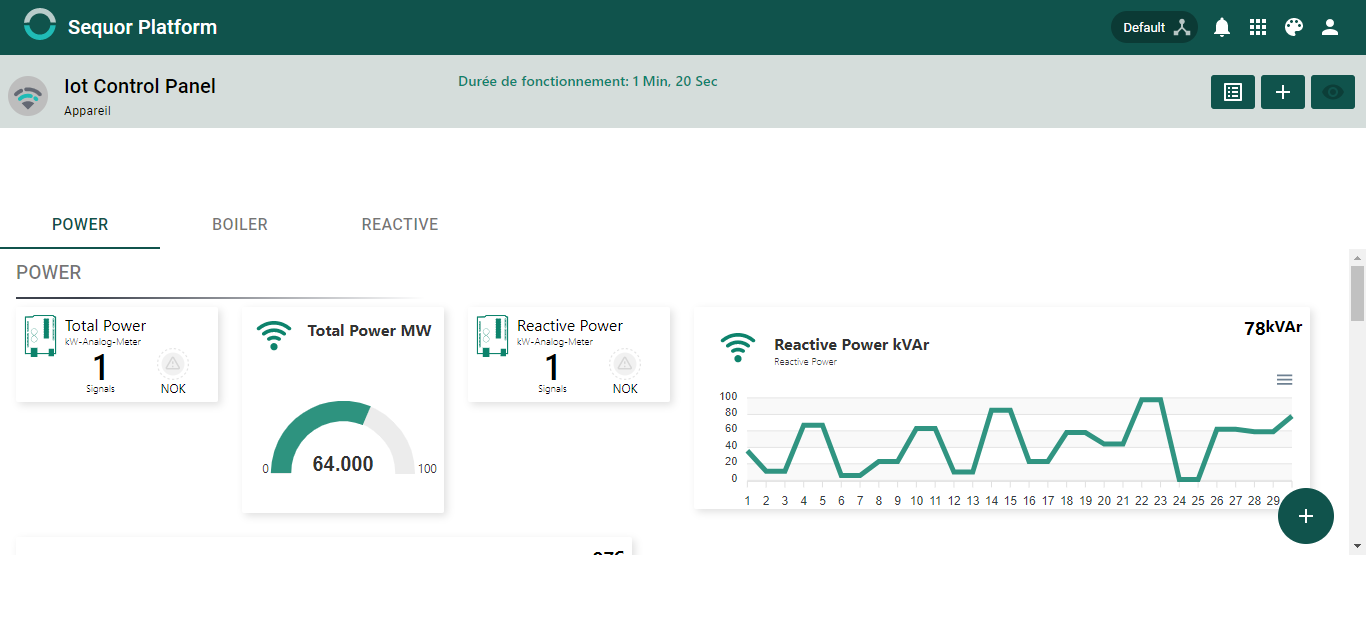This screenshot has width=1366, height=623.
Task: Click the POWER section heading
Action: click(x=49, y=273)
